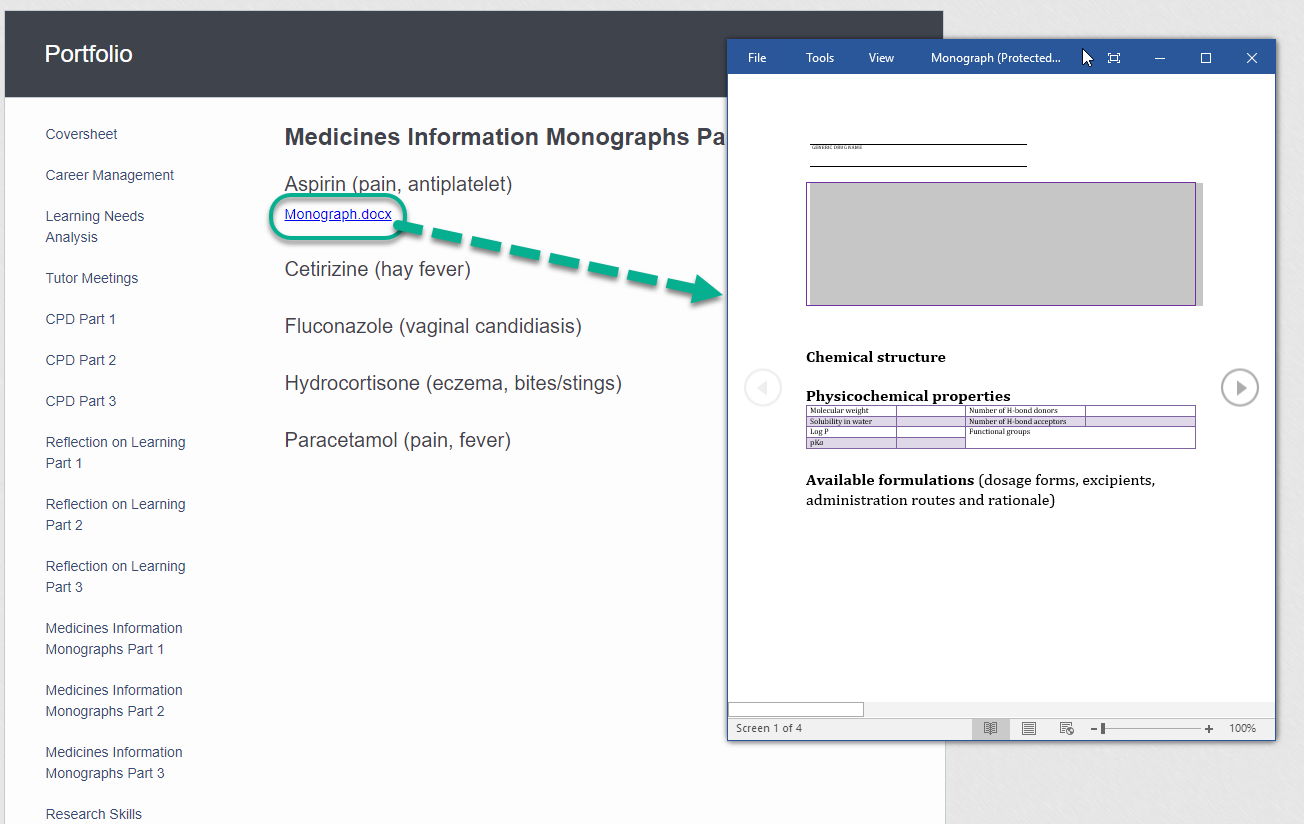The width and height of the screenshot is (1304, 824).
Task: Open Medicines Information Monographs Part 1
Action: [114, 638]
